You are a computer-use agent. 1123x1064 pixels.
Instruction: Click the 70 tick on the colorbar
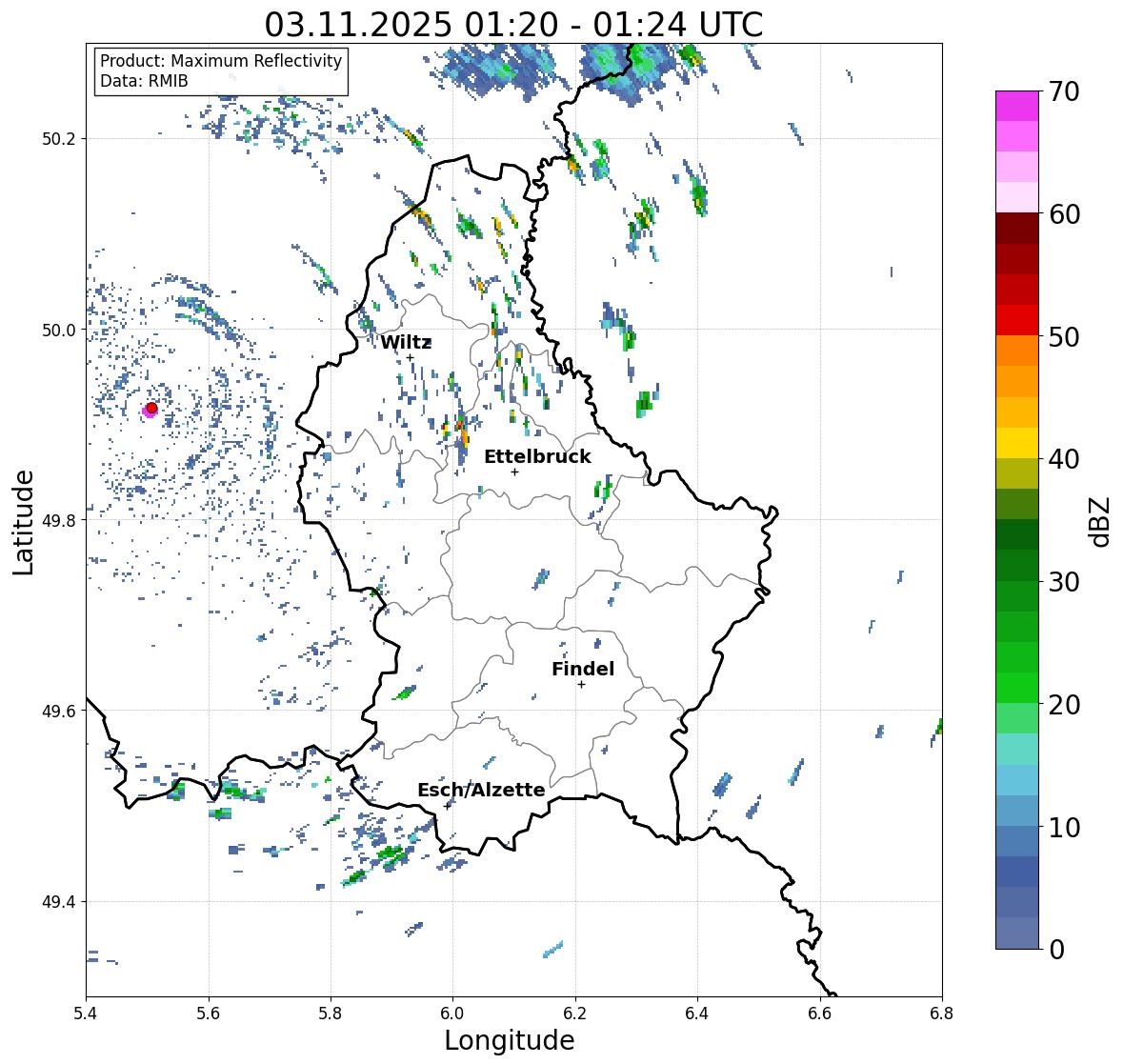tap(1064, 91)
